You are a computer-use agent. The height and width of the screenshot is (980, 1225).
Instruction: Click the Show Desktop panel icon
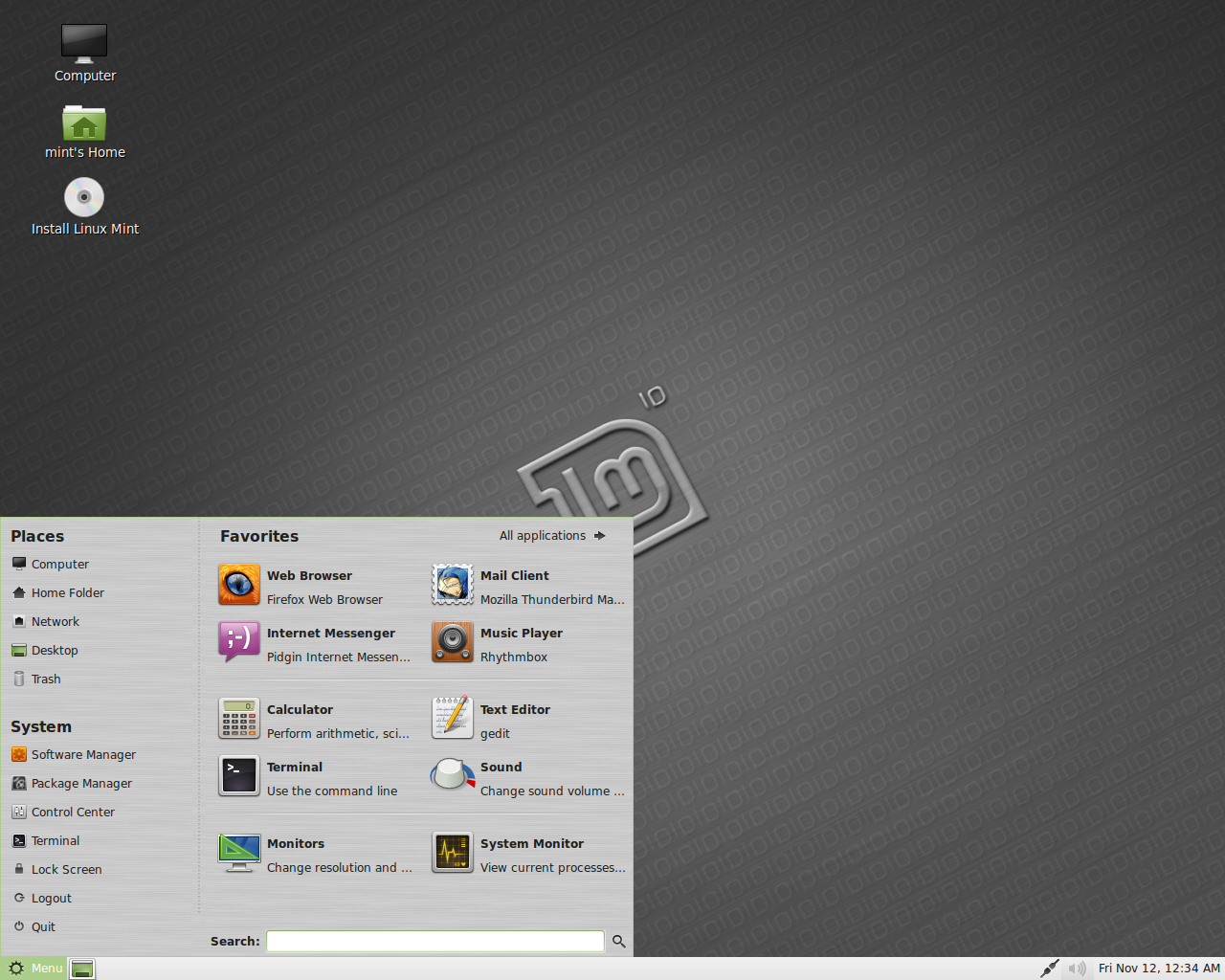tap(82, 969)
